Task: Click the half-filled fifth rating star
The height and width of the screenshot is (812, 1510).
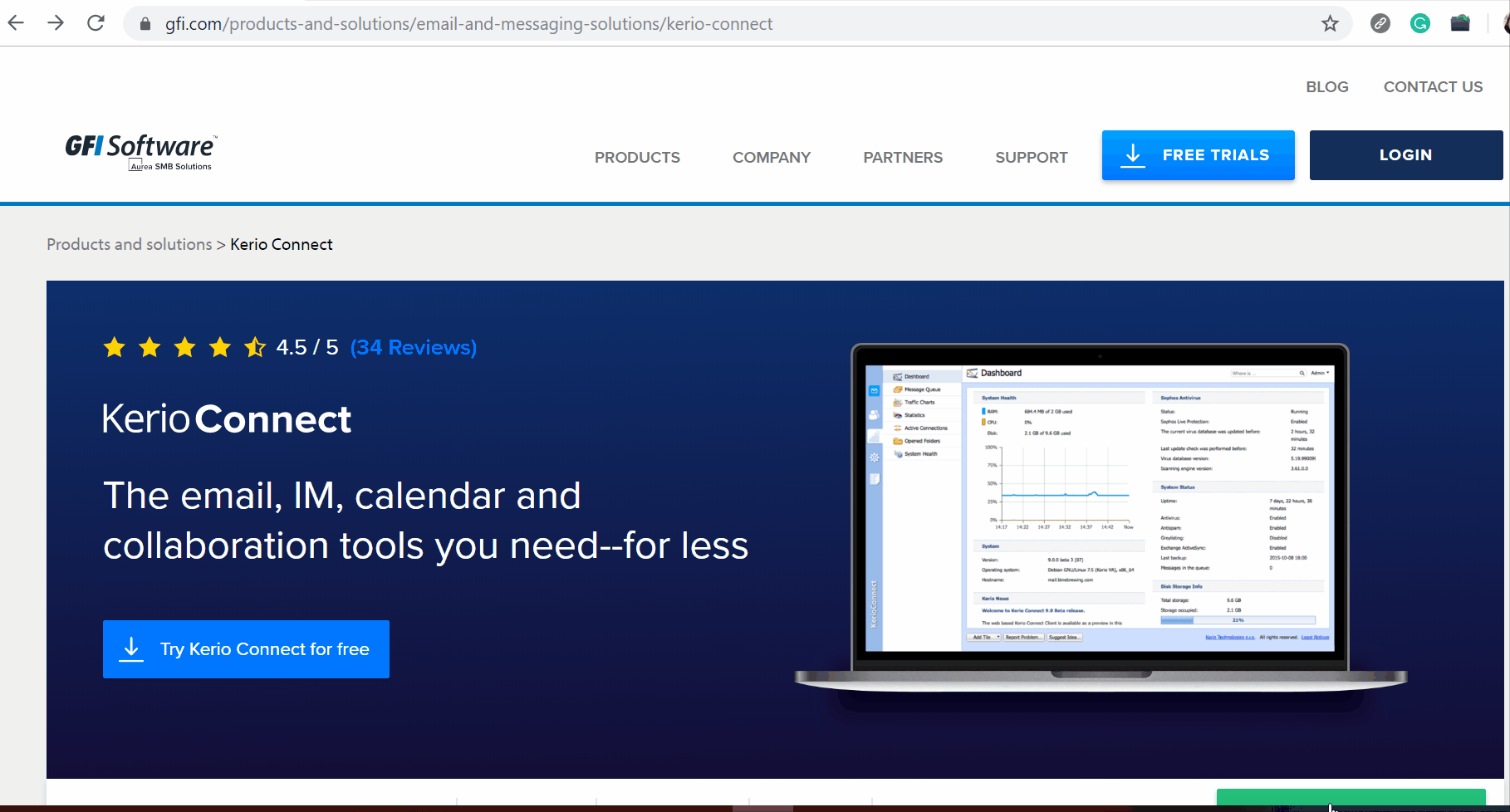Action: point(255,347)
